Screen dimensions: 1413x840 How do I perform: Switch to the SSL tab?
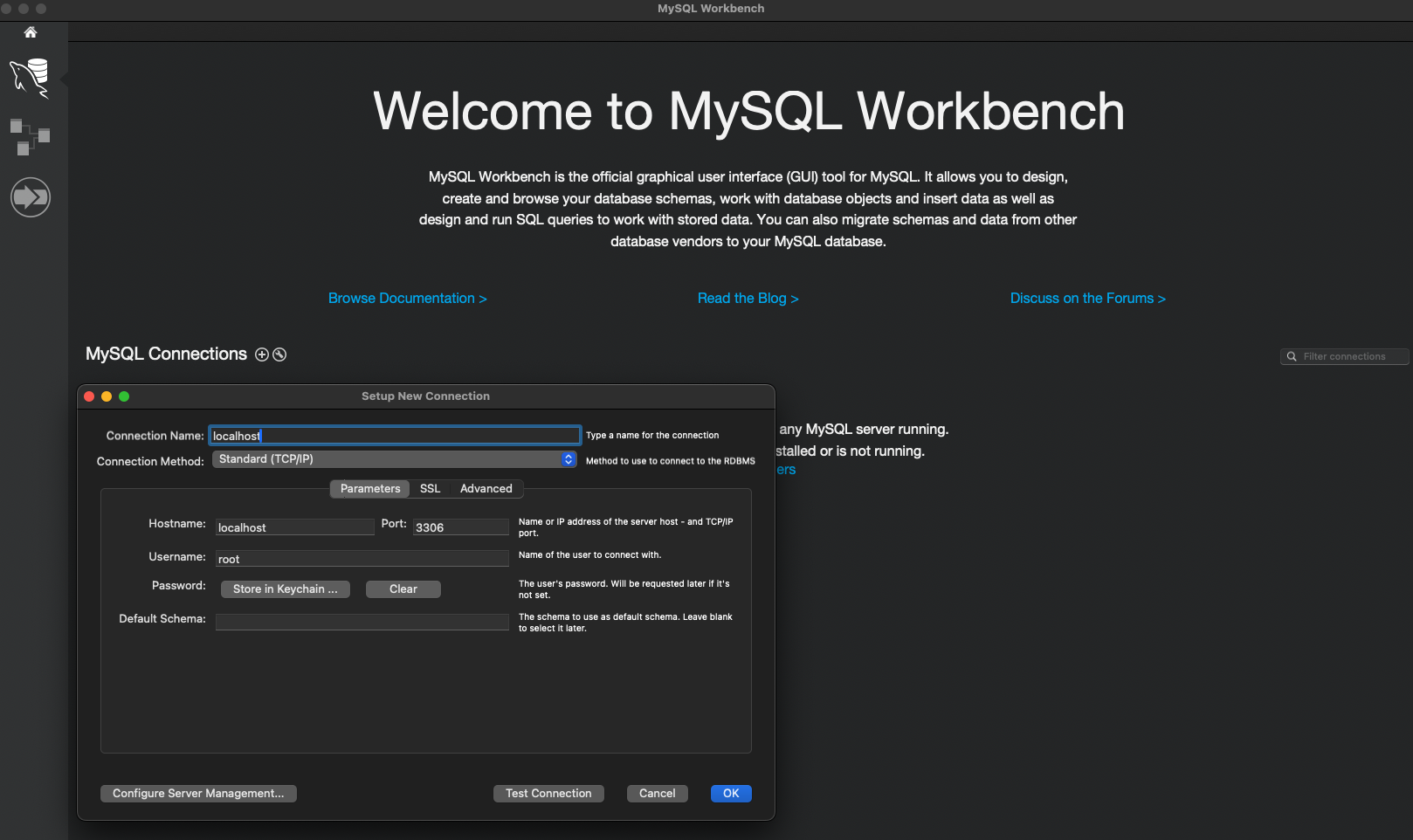[430, 489]
